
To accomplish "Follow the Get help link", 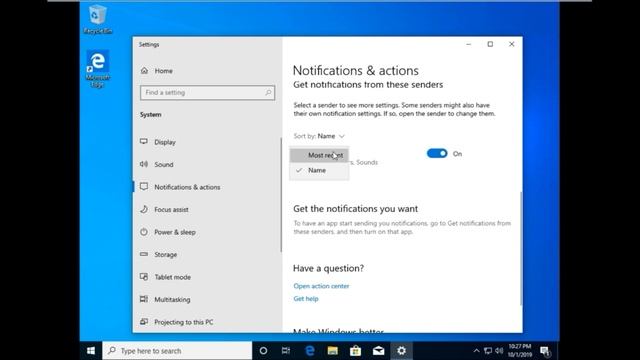I will click(306, 299).
